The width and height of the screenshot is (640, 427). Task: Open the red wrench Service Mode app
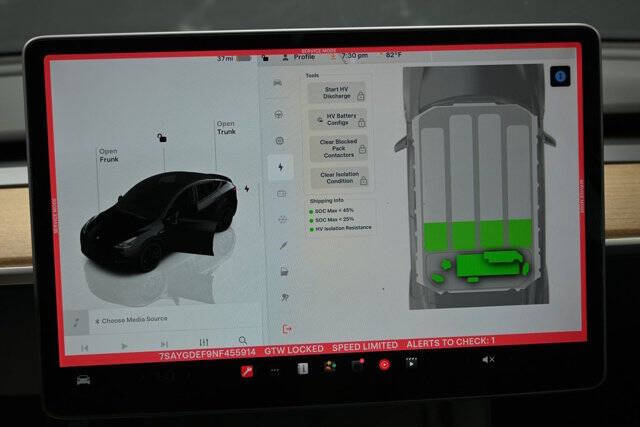(x=247, y=371)
